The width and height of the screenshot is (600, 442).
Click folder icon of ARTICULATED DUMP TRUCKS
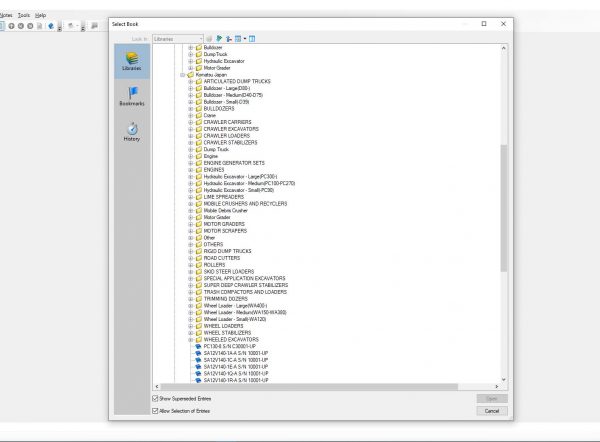tap(199, 82)
